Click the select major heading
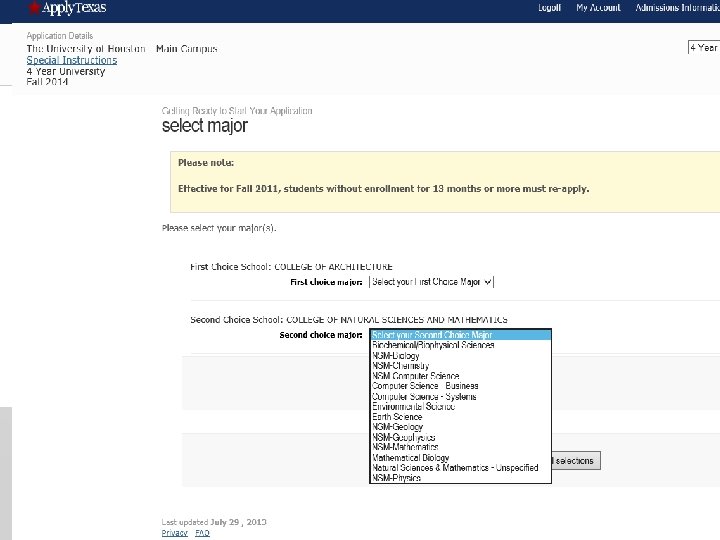 point(205,125)
